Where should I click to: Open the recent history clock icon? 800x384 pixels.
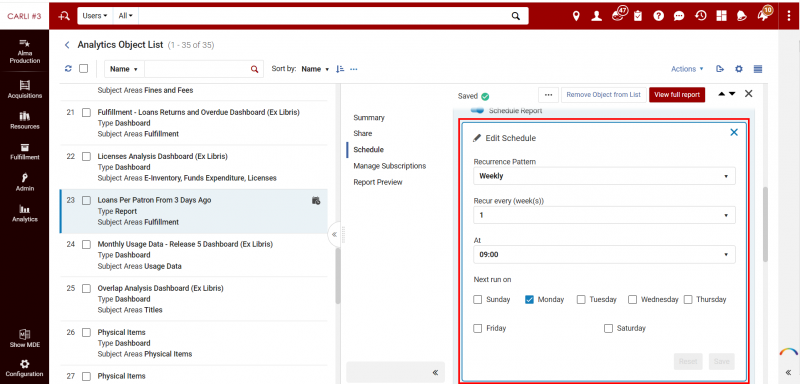tap(701, 16)
